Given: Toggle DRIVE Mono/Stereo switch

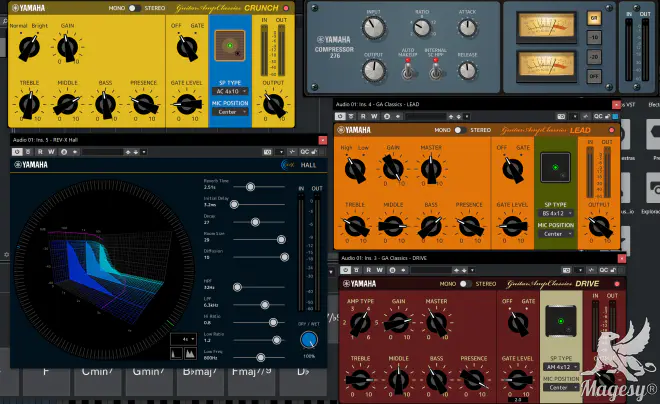Looking at the screenshot, I should click(465, 284).
